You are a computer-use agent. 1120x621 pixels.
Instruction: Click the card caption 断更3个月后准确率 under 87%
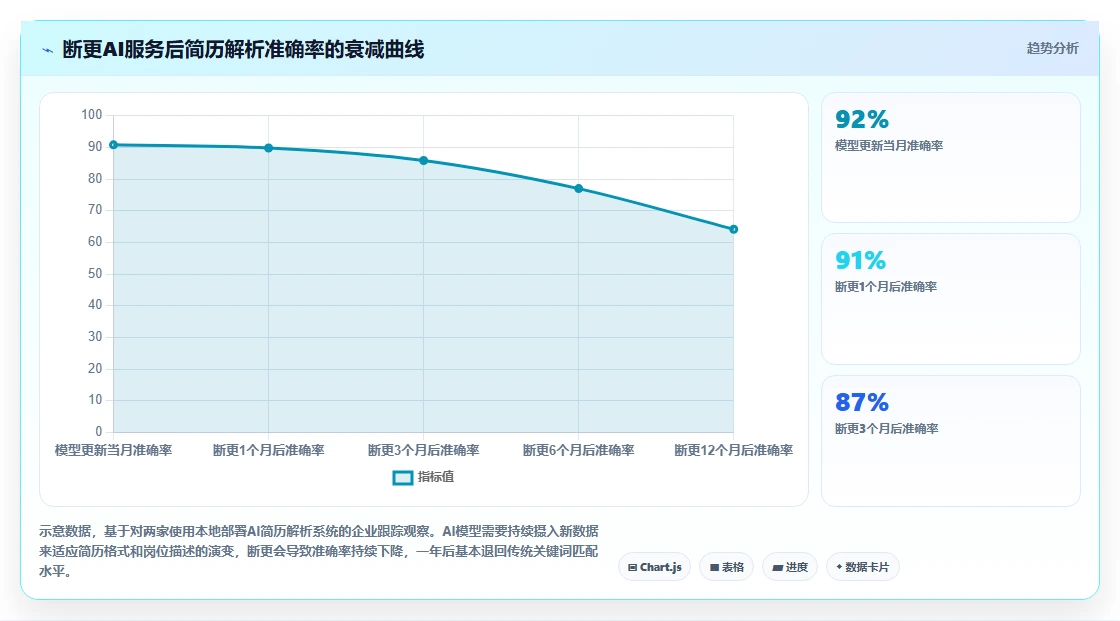point(886,429)
